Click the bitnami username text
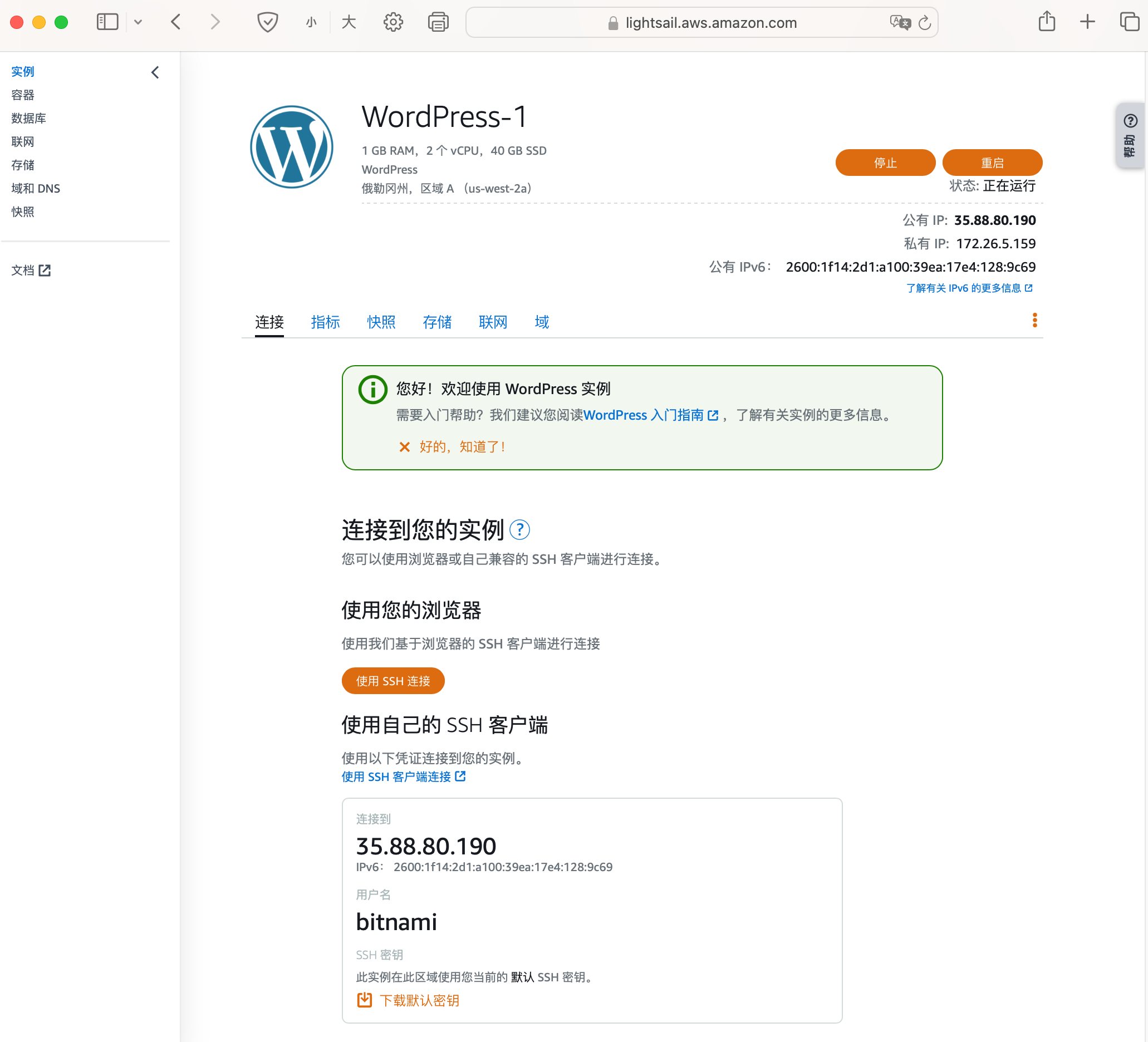 pyautogui.click(x=396, y=922)
